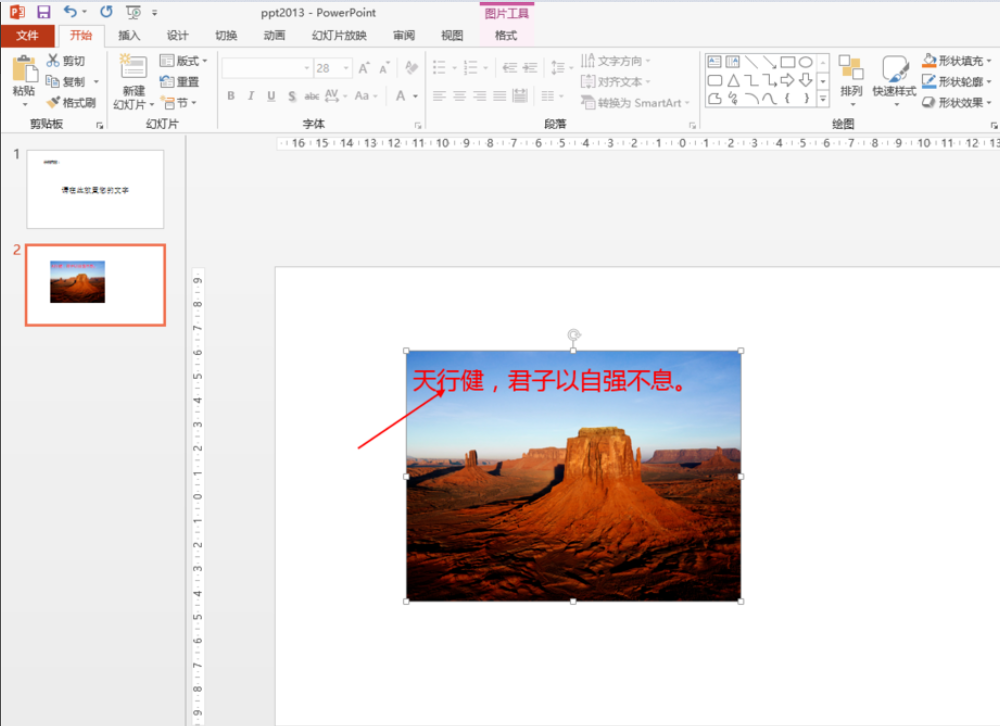Toggle Italic formatting
Viewport: 1000px width, 726px height.
(251, 96)
